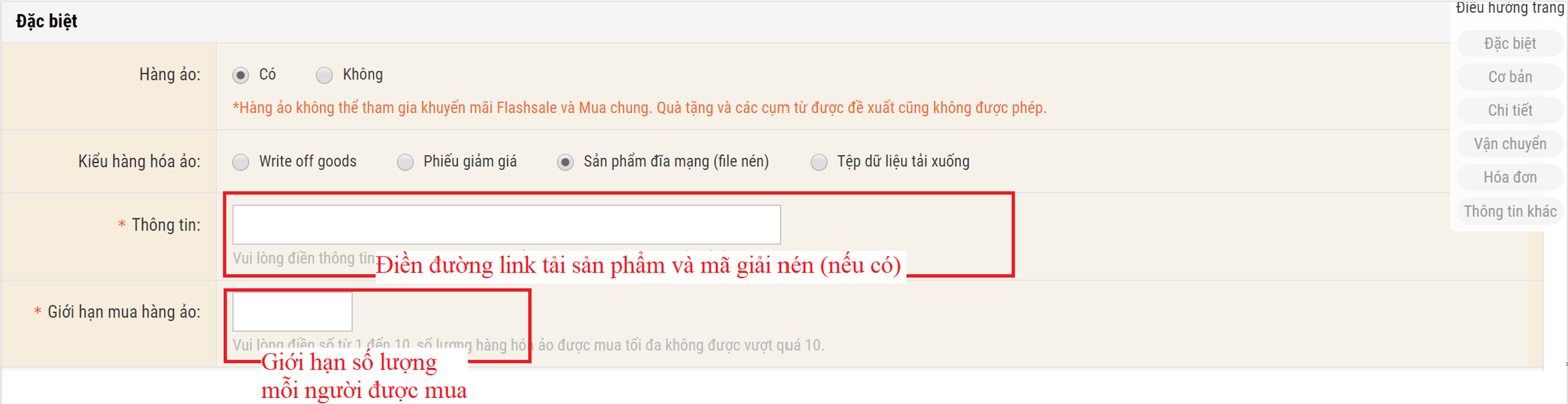The height and width of the screenshot is (404, 1568).
Task: Click the "Điều hướng trang" sidebar heading
Action: tap(1509, 8)
